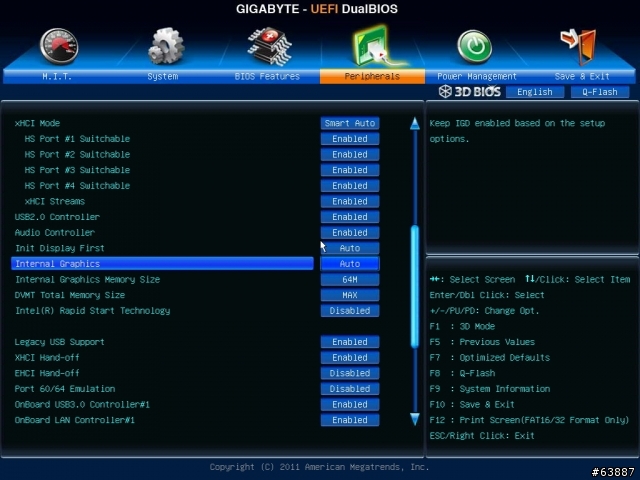The width and height of the screenshot is (640, 480).
Task: Open the BIOS Features tab
Action: pos(267,76)
